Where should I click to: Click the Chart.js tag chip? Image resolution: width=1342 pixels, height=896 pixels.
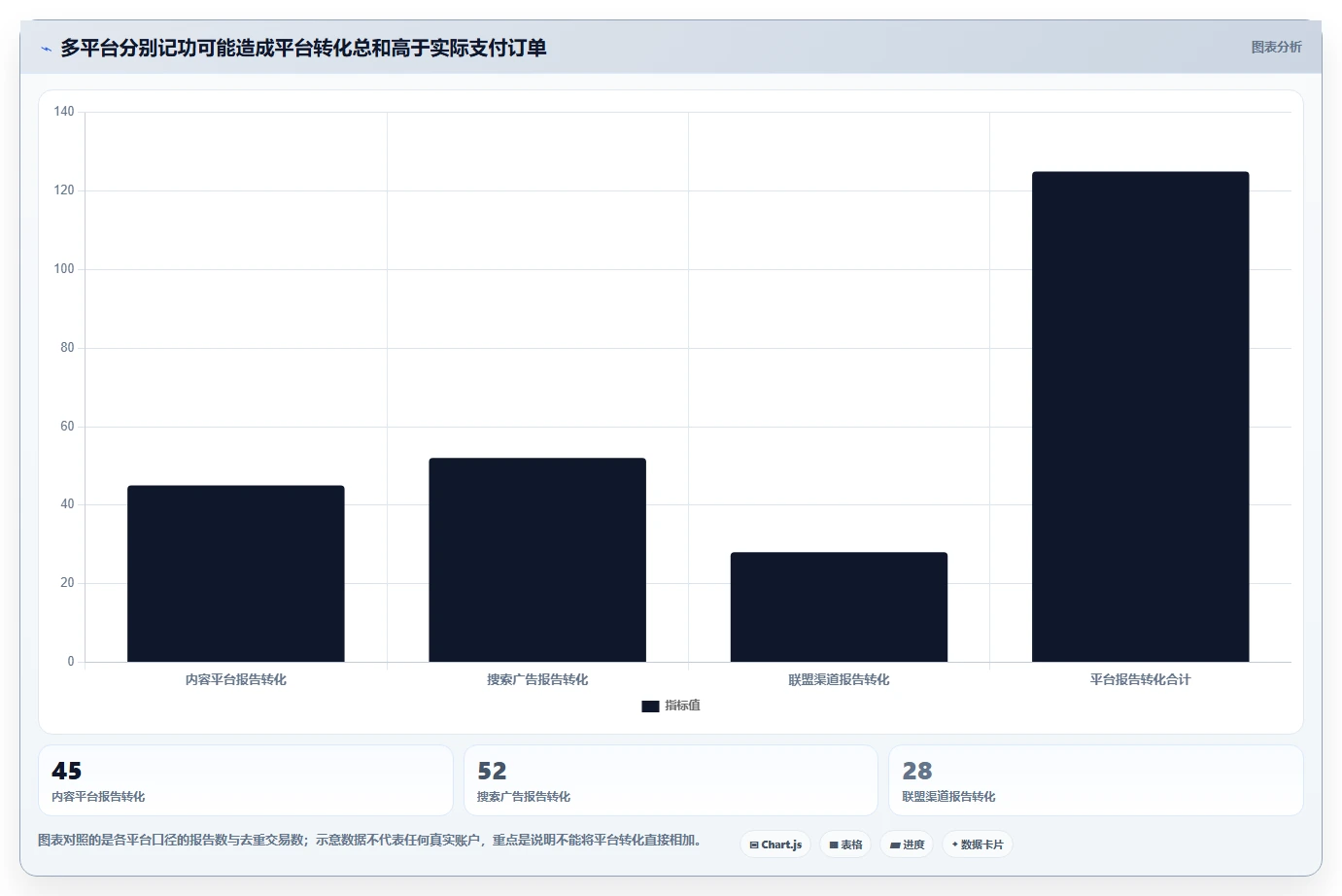click(775, 844)
